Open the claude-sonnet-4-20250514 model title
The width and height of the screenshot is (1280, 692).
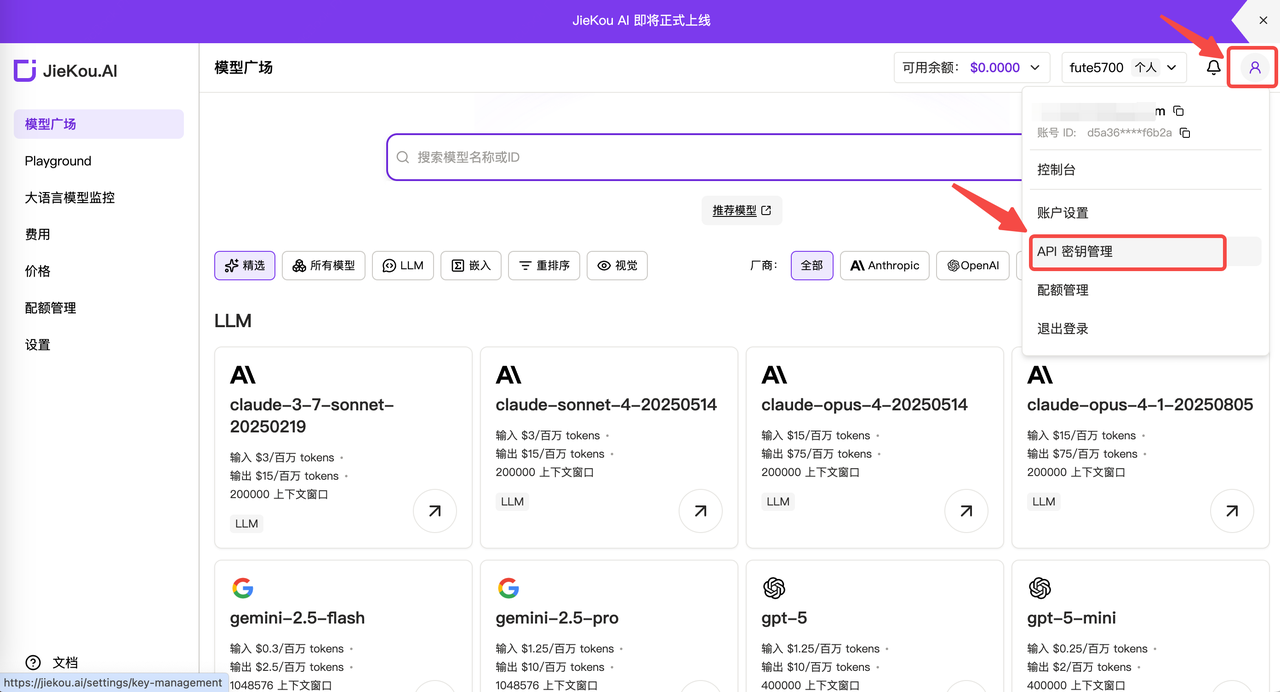click(606, 405)
